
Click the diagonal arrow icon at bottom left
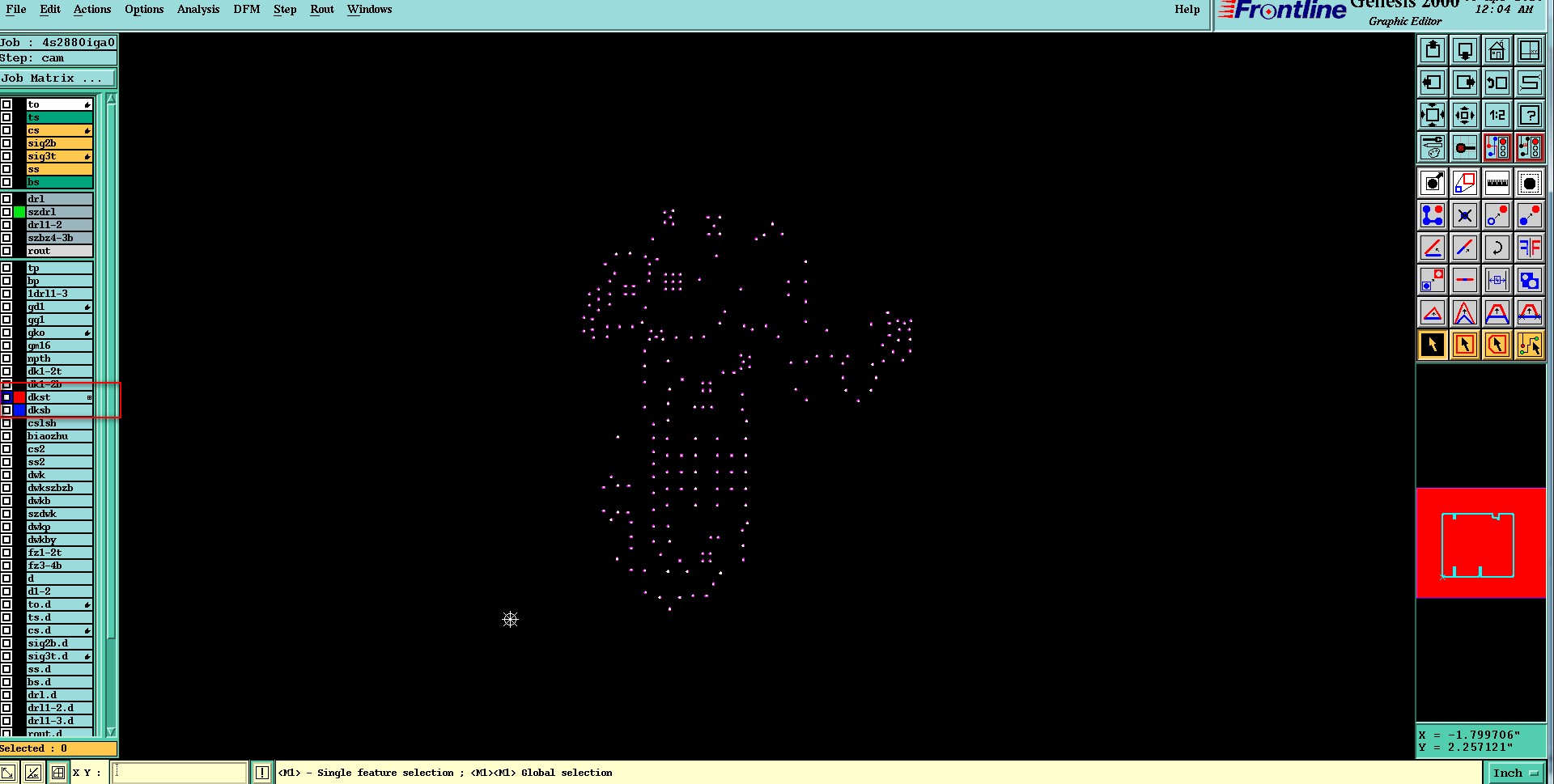click(8, 773)
